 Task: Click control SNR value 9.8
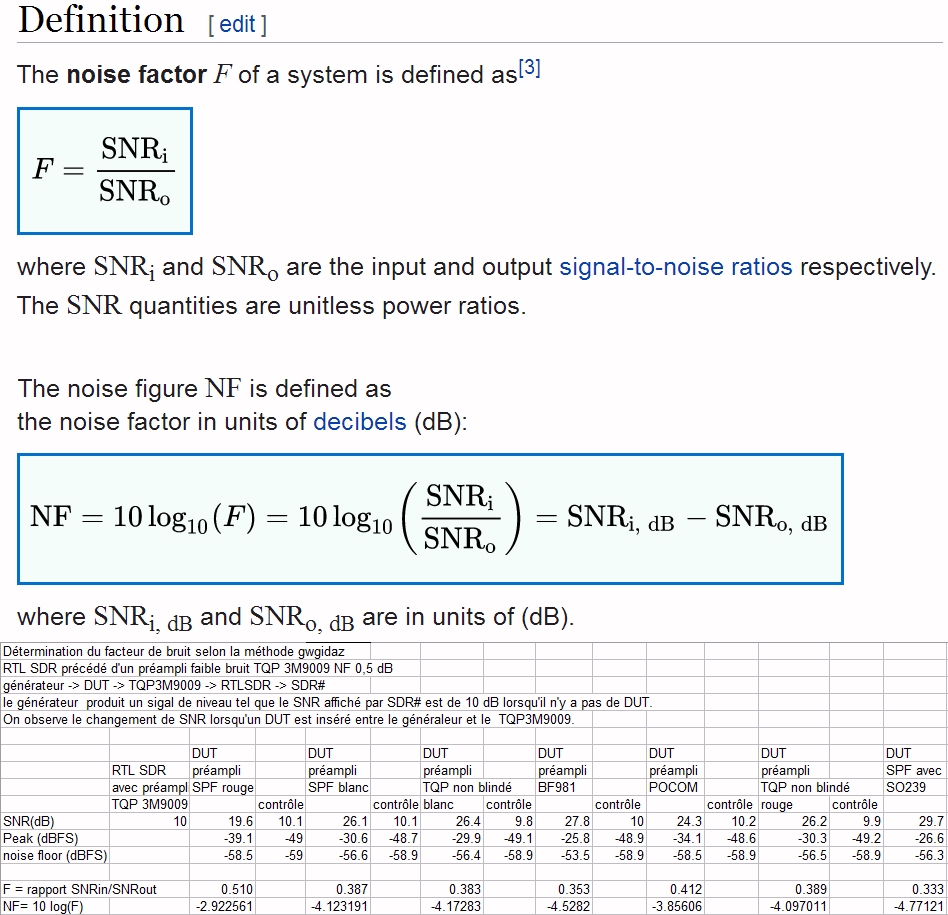(524, 821)
